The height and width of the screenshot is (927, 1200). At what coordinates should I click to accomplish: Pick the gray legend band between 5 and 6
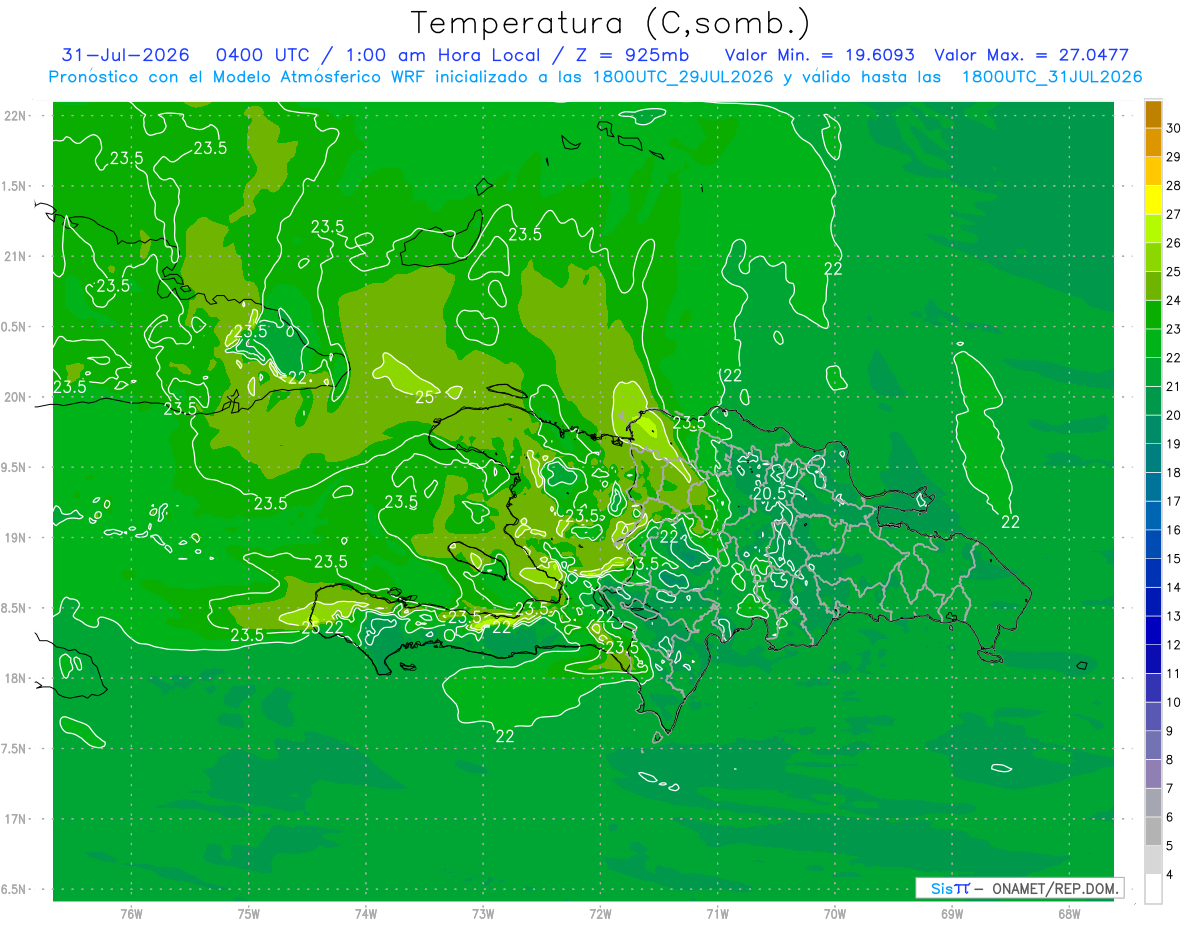pyautogui.click(x=1153, y=831)
